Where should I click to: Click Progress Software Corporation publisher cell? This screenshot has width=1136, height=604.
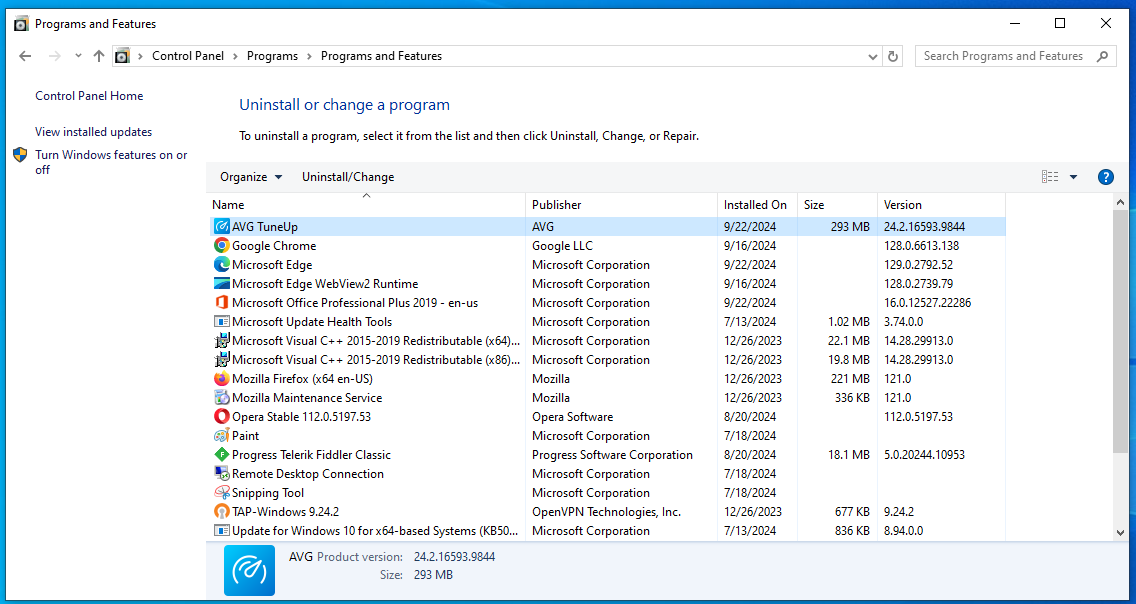point(612,455)
